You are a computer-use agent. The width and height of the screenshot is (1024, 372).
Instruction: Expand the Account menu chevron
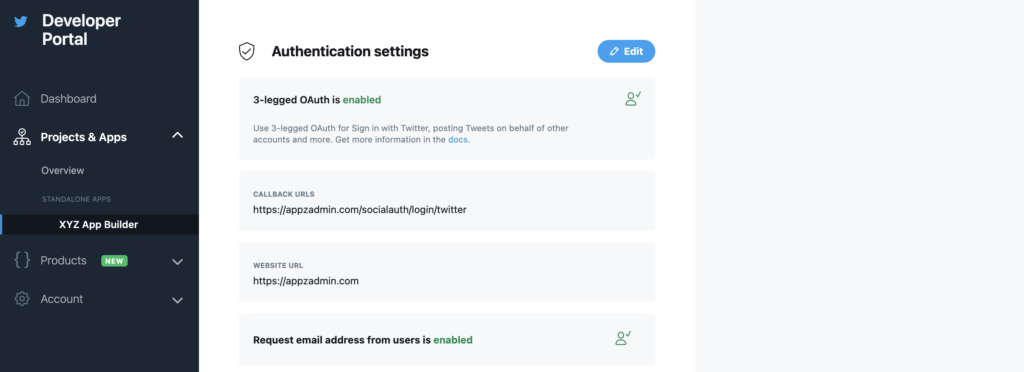tap(177, 300)
